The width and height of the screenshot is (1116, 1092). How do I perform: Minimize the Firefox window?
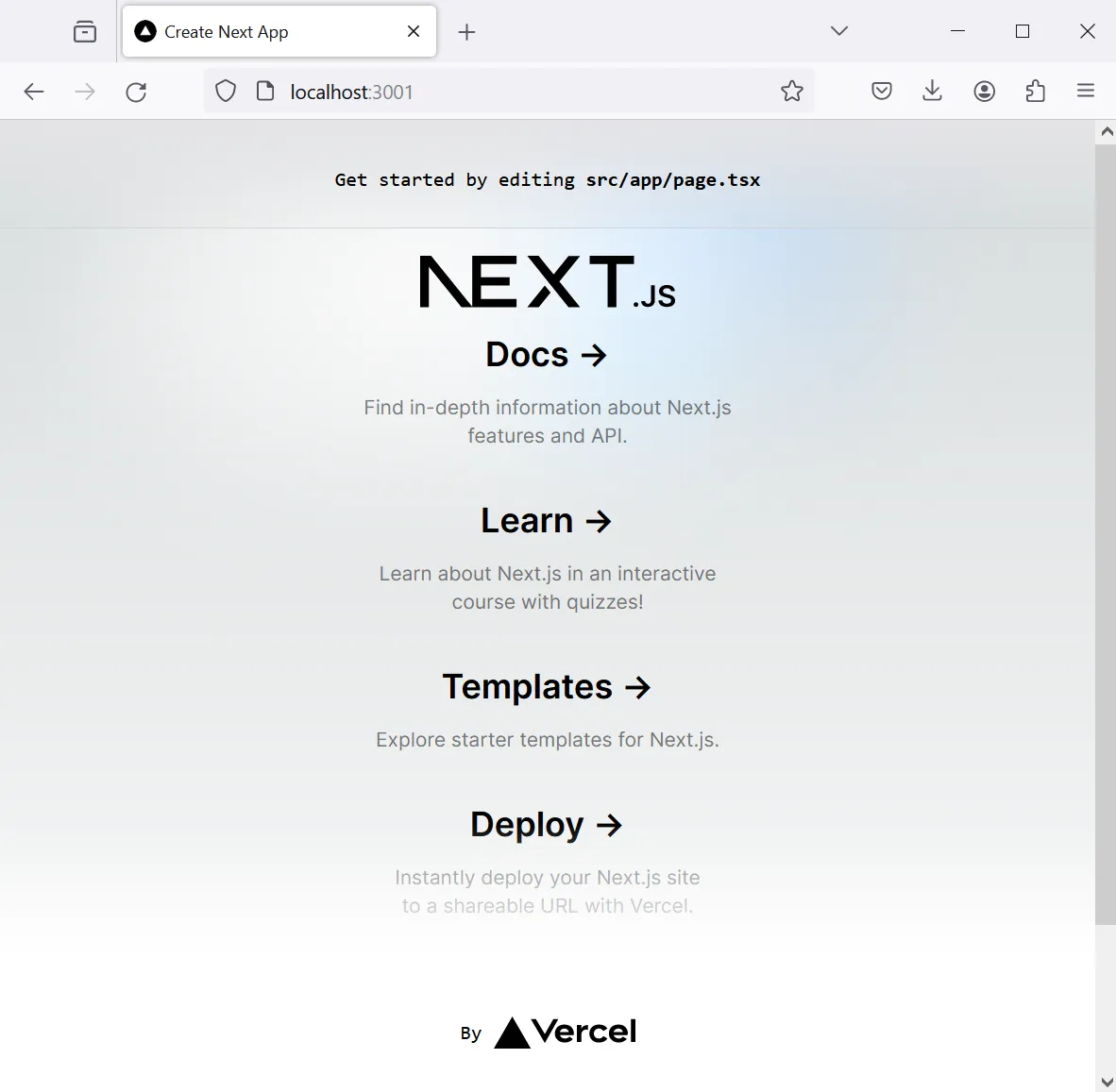point(958,30)
